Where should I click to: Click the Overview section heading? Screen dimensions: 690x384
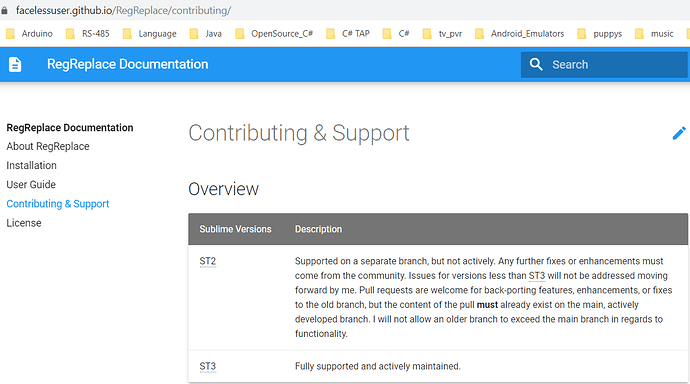(x=224, y=189)
